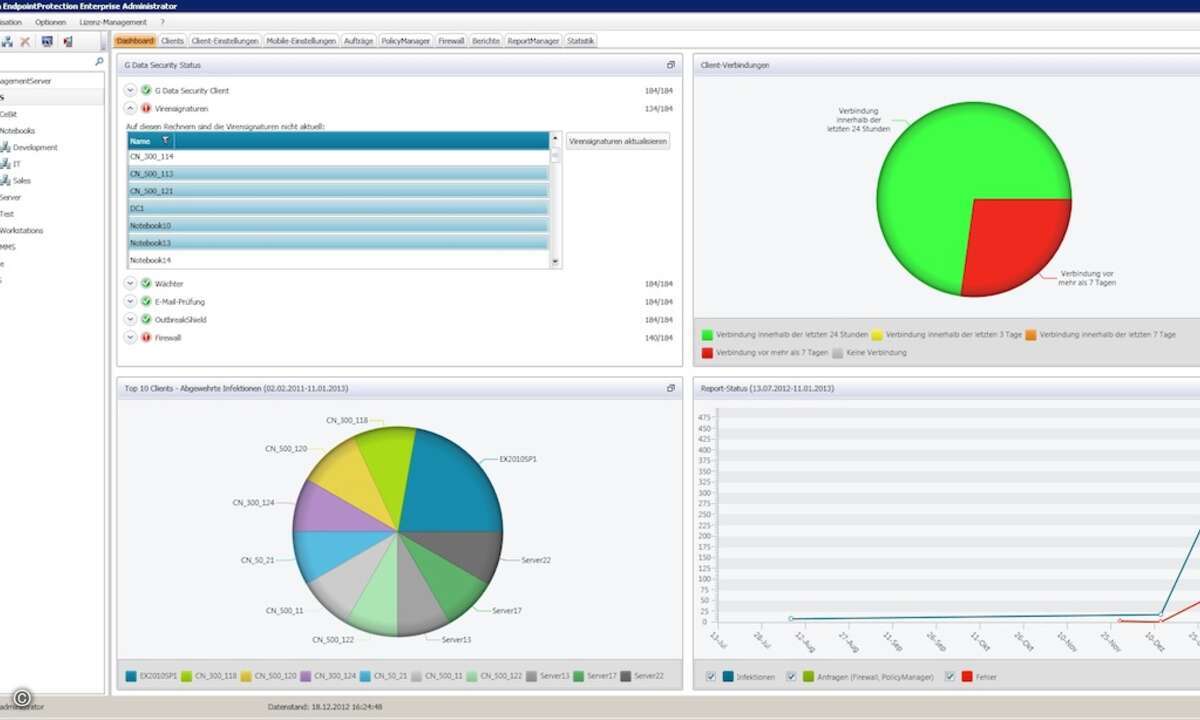This screenshot has width=1200, height=720.
Task: Select Sales group in sidebar tree
Action: [x=22, y=180]
